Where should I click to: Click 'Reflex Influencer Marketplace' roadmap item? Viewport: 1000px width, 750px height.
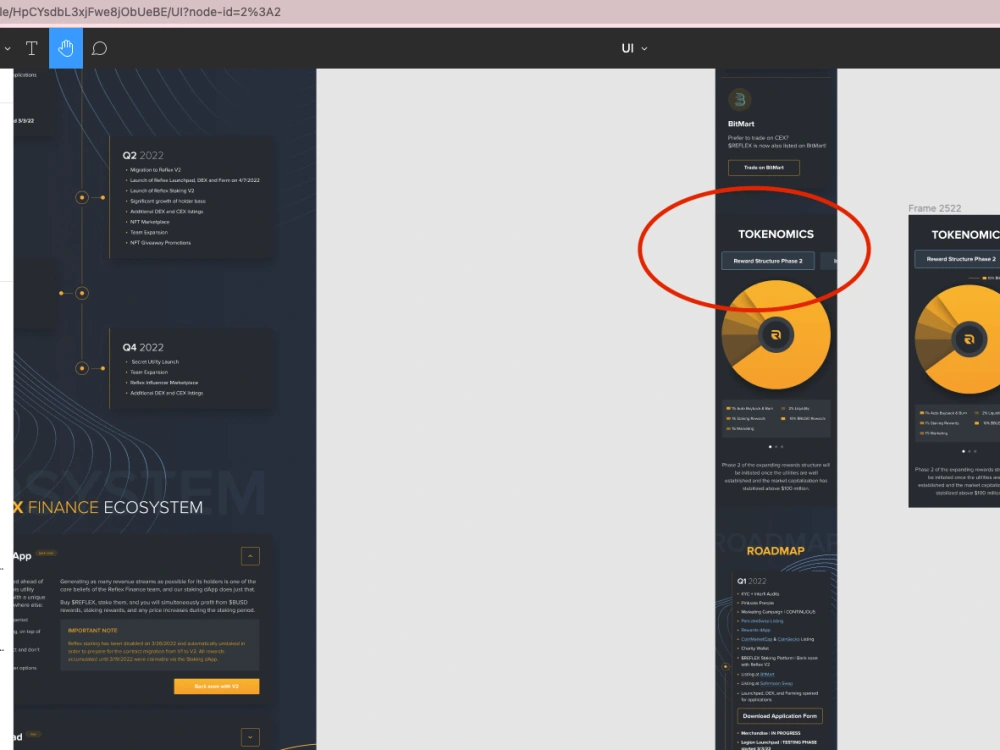(x=164, y=383)
